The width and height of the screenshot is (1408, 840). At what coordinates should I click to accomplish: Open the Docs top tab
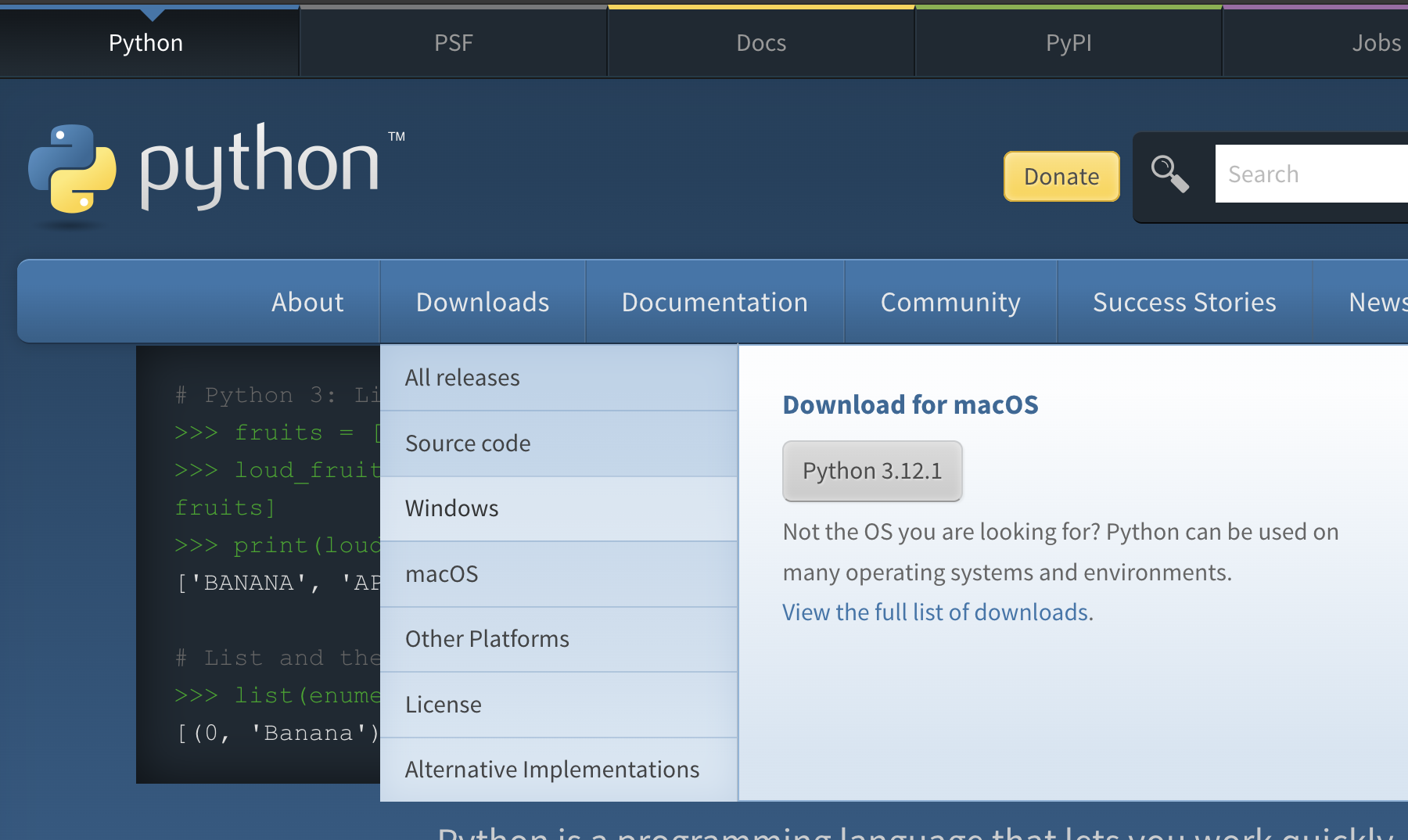coord(761,43)
